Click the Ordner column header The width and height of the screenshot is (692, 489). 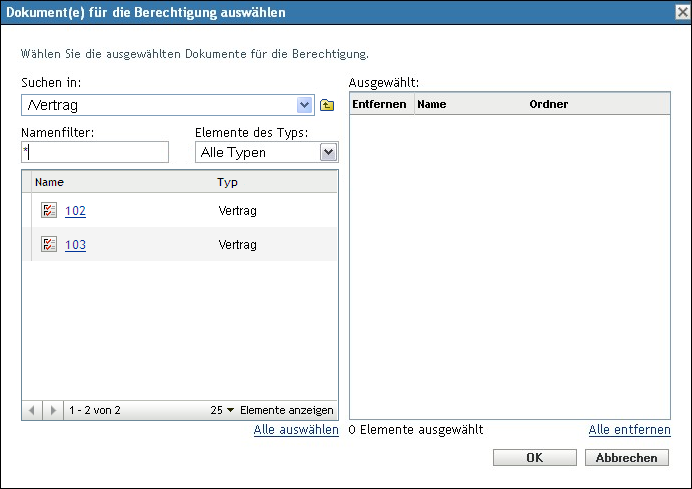pyautogui.click(x=548, y=103)
